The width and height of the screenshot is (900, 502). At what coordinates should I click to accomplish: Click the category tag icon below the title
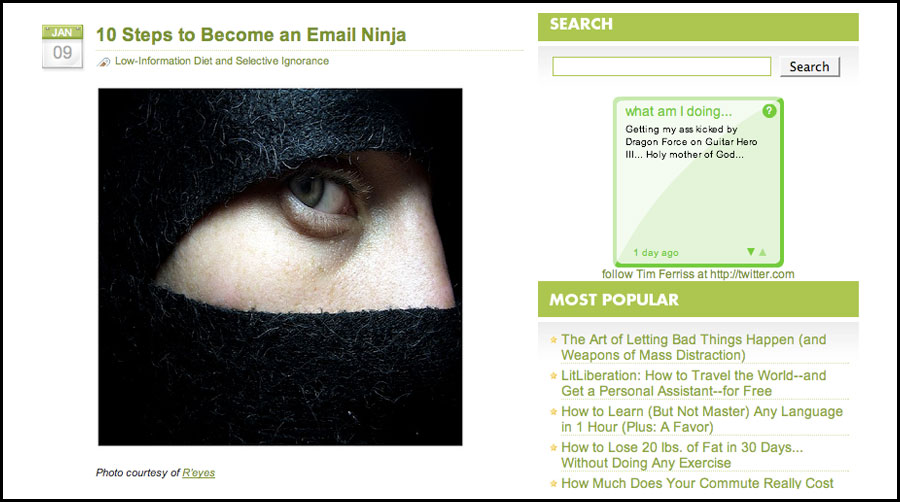103,62
